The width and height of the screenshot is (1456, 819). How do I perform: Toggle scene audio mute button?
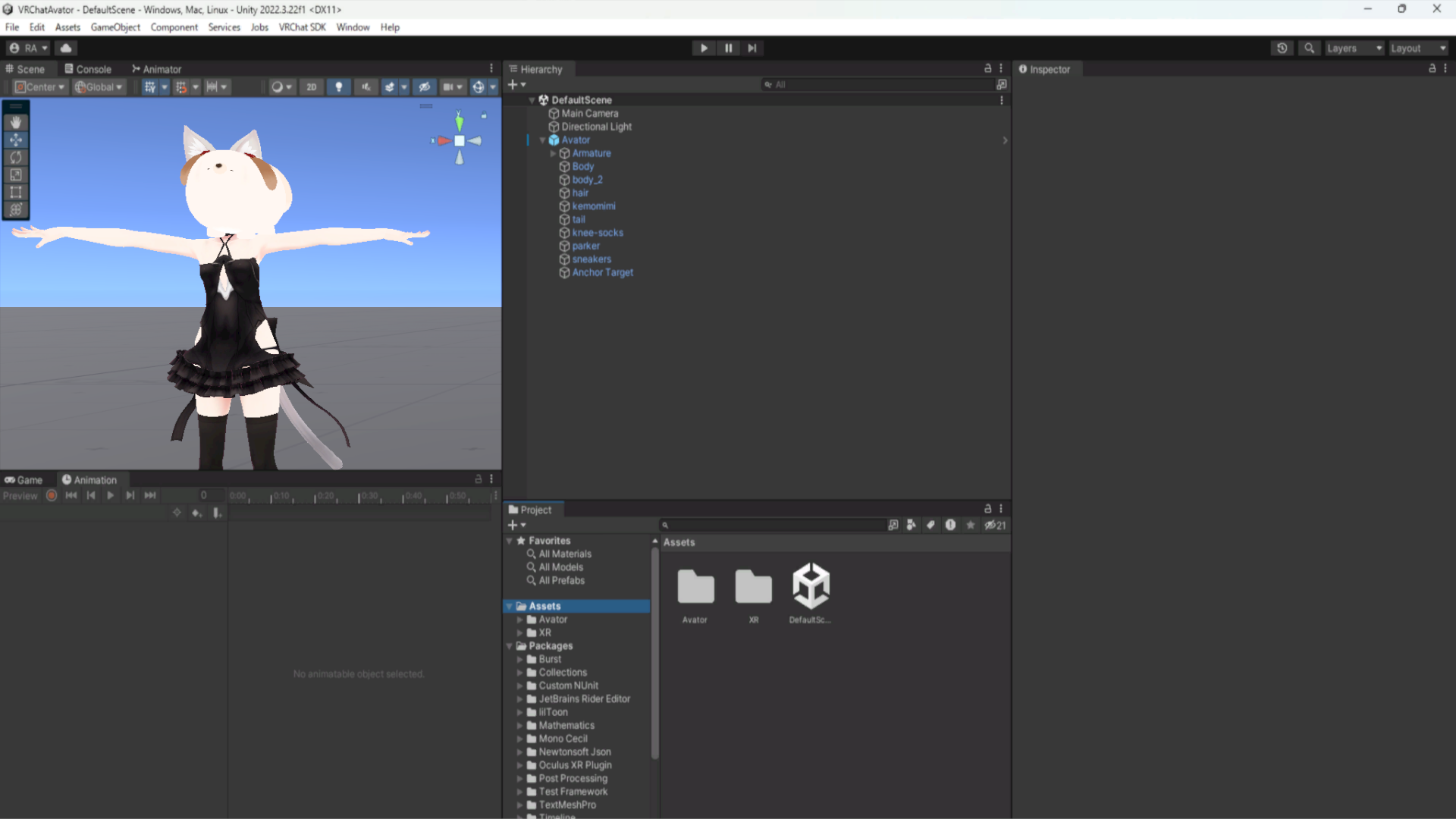[366, 87]
